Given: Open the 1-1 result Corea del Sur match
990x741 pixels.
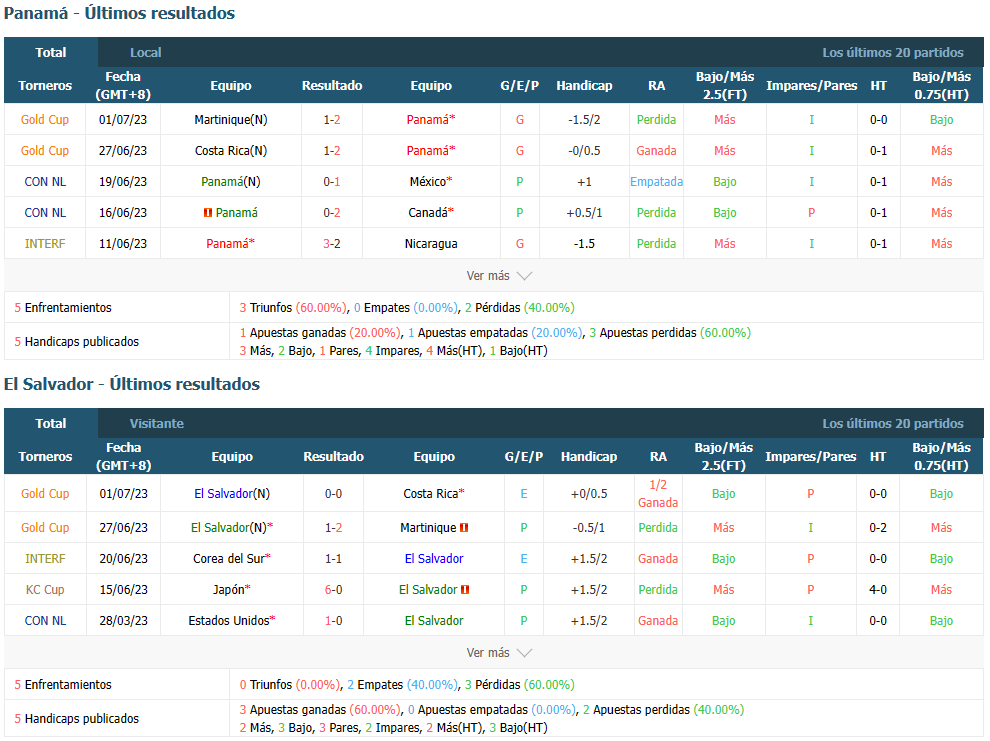Looking at the screenshot, I should 333,559.
